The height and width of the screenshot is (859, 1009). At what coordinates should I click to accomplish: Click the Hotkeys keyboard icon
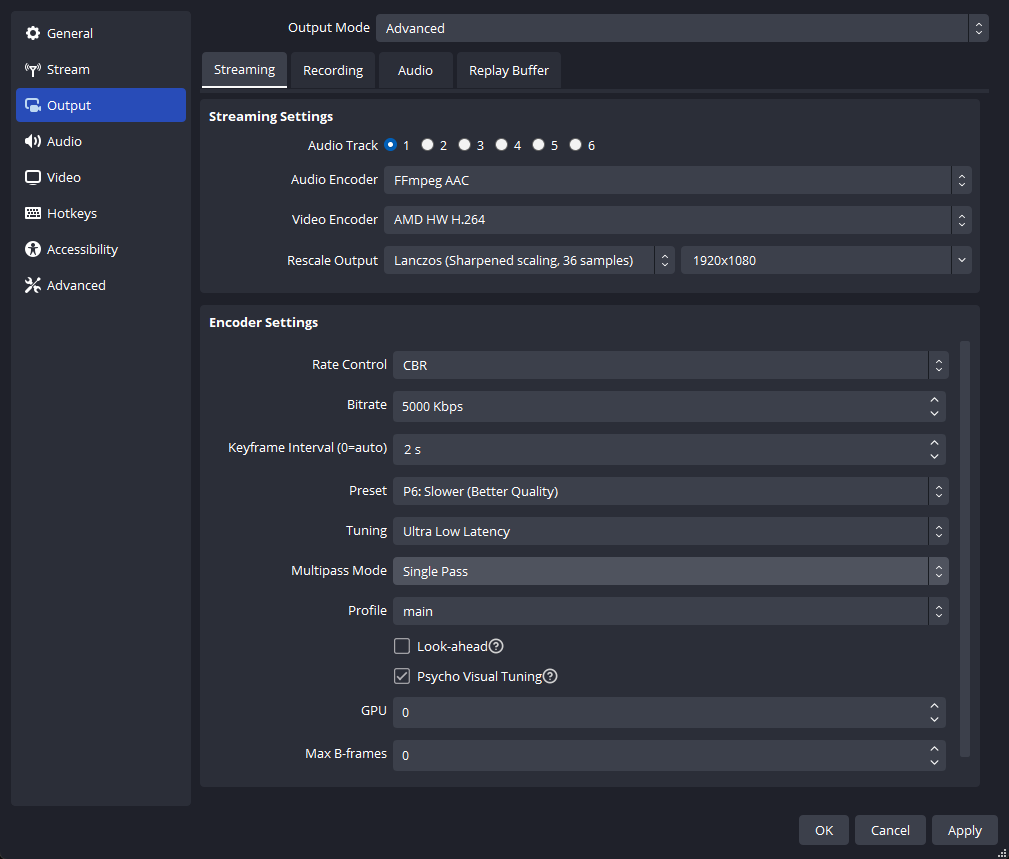pos(33,213)
